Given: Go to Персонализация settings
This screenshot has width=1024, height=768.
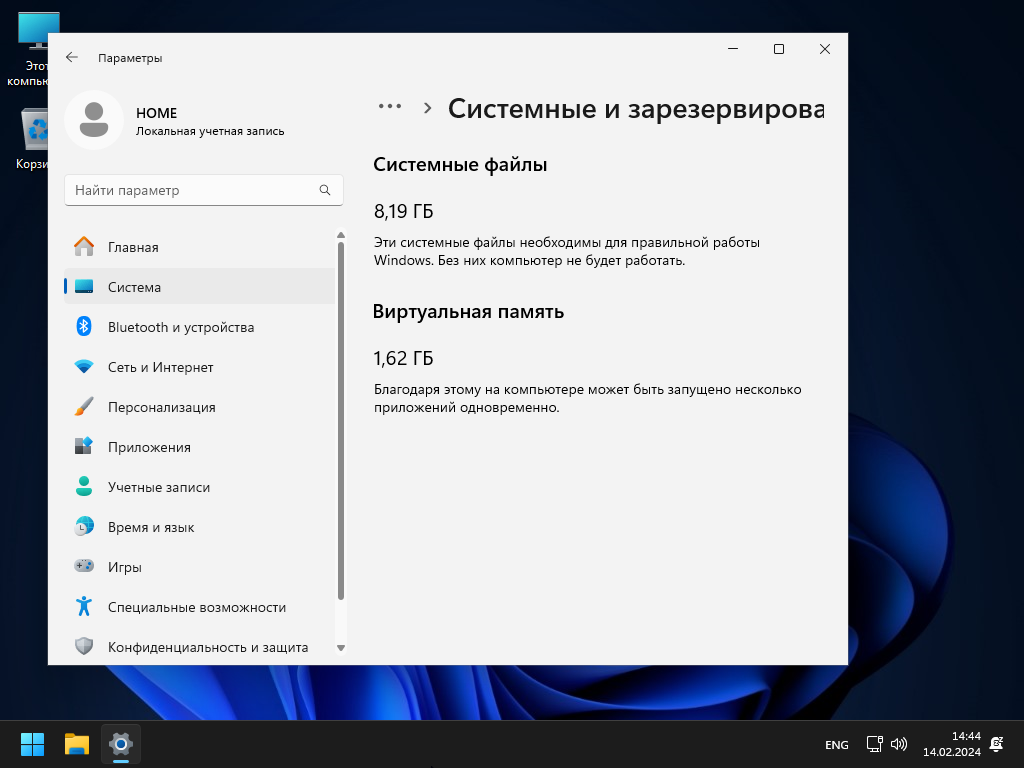Looking at the screenshot, I should click(161, 407).
